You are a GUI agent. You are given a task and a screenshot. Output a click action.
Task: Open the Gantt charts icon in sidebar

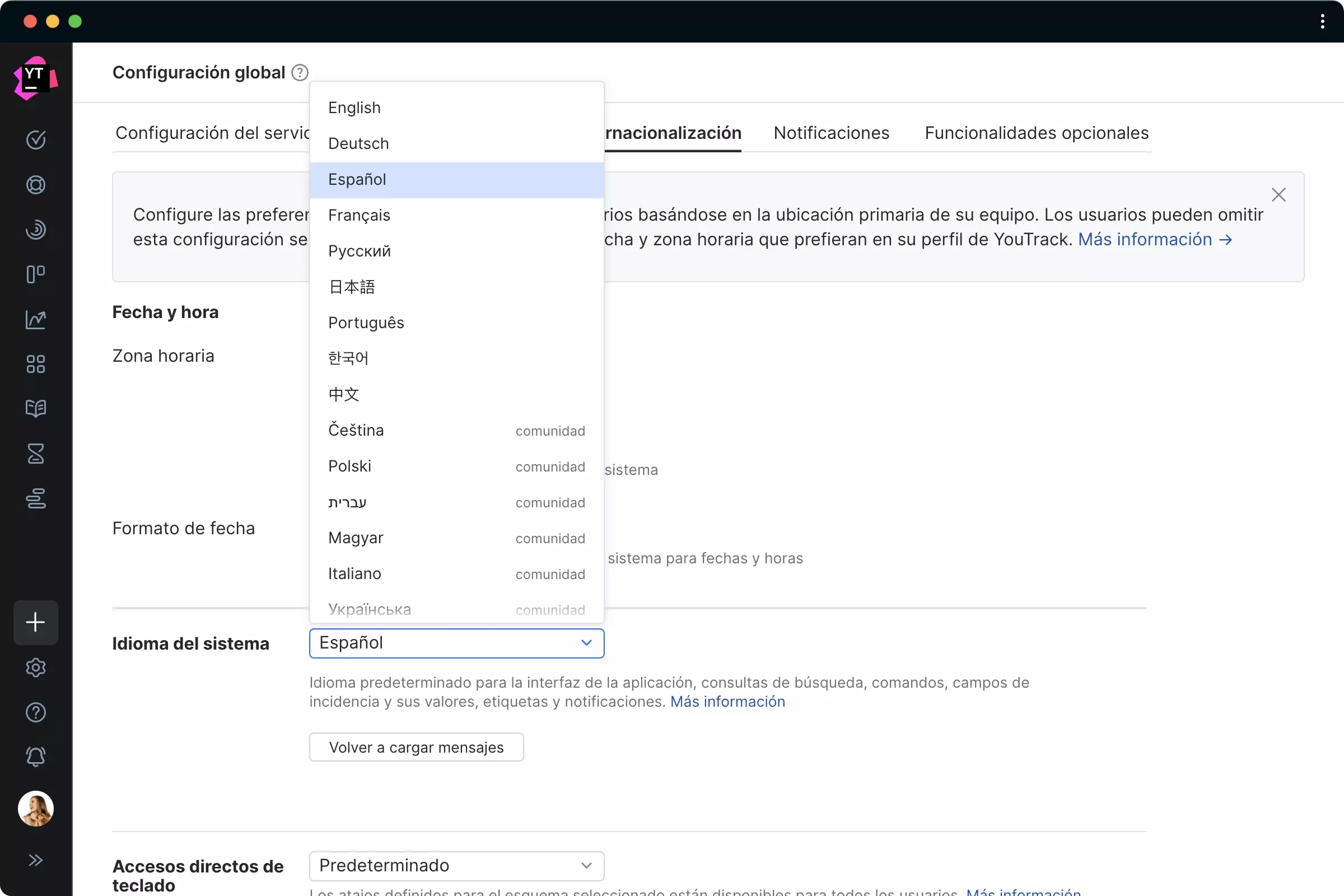tap(35, 498)
